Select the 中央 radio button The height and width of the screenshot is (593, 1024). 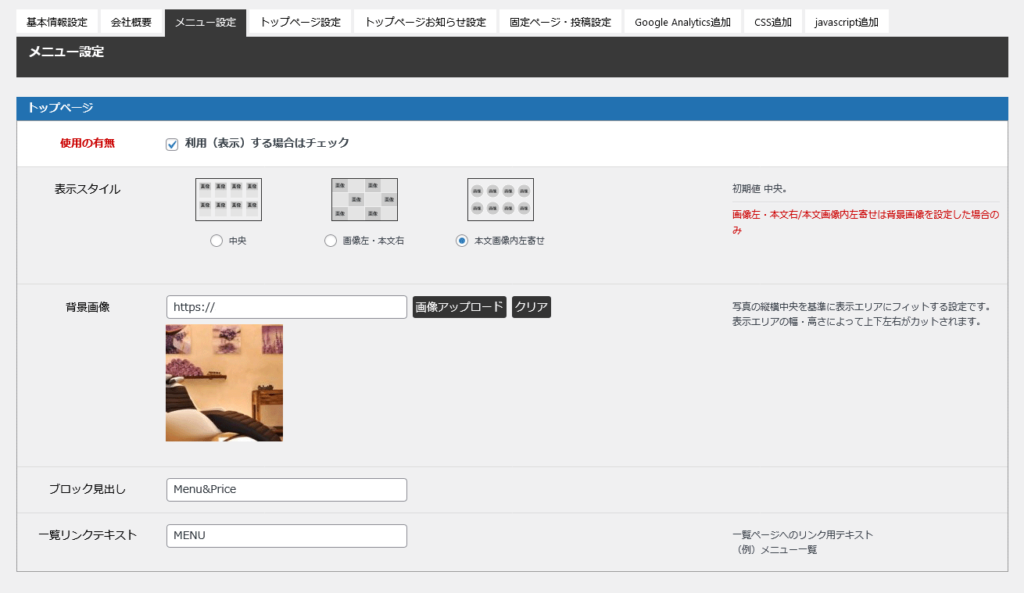point(216,241)
